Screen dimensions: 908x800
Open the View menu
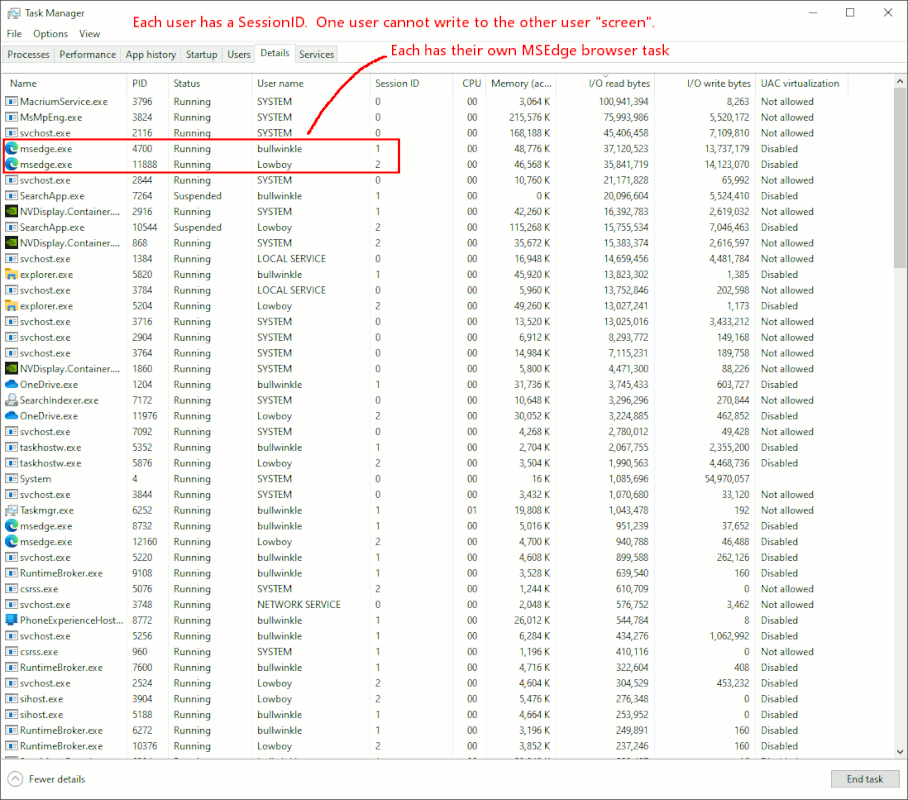pos(89,34)
